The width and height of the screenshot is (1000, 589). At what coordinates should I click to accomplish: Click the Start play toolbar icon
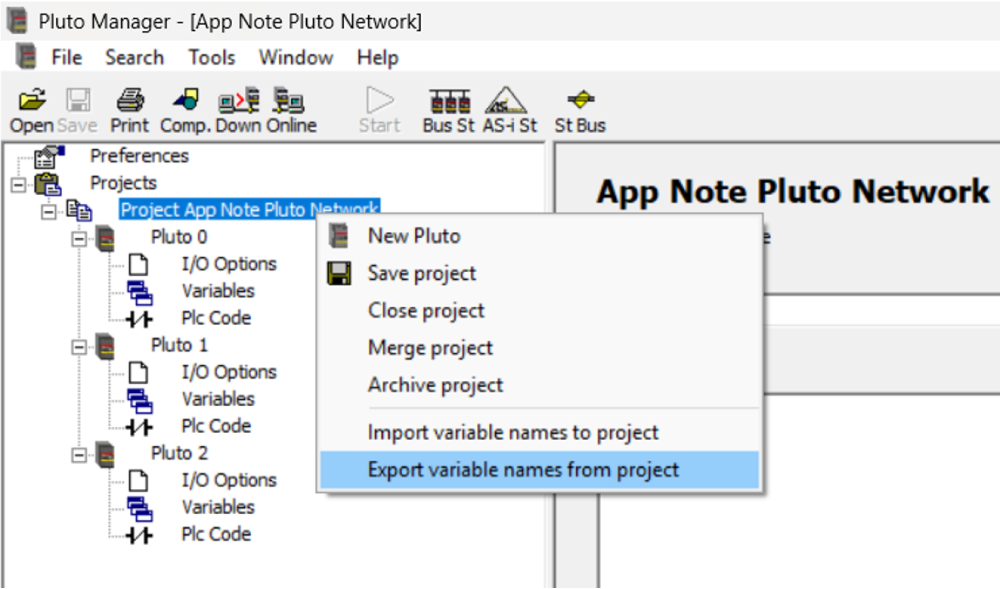click(380, 100)
